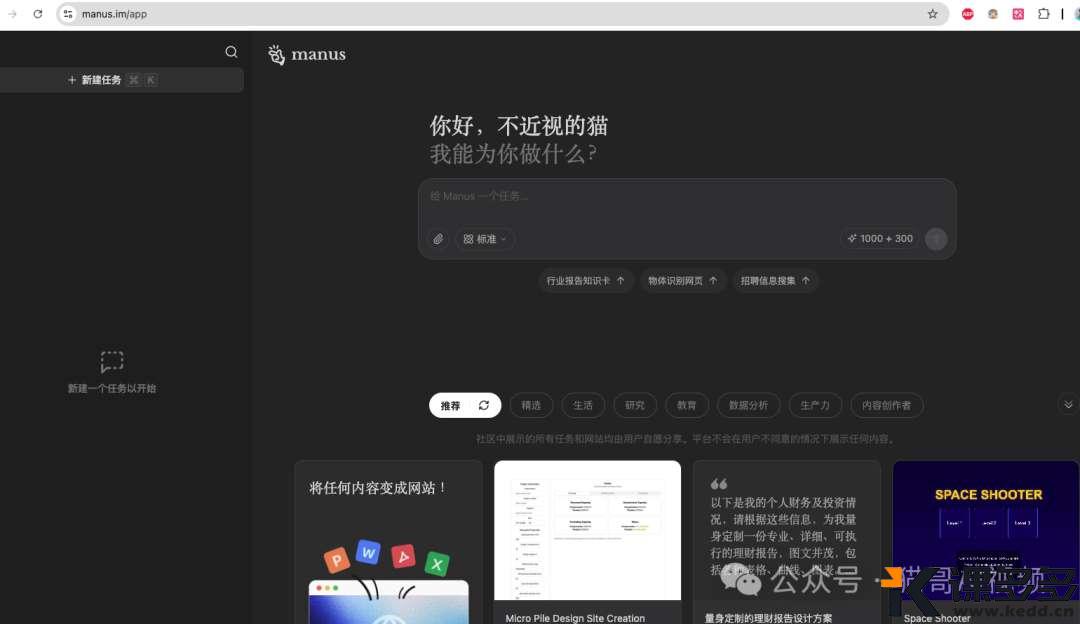Switch to the 内容创作者 tab
This screenshot has width=1080, height=624.
(x=886, y=405)
